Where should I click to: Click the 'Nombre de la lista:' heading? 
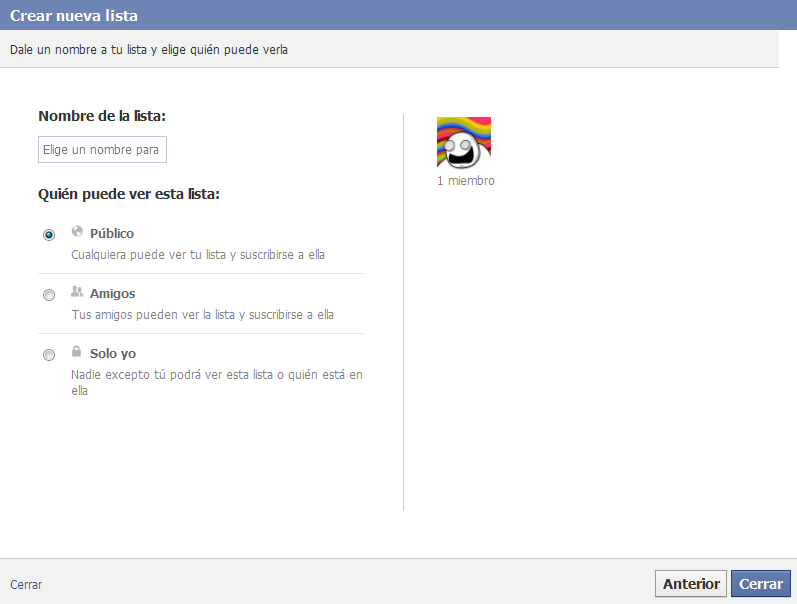click(x=102, y=116)
